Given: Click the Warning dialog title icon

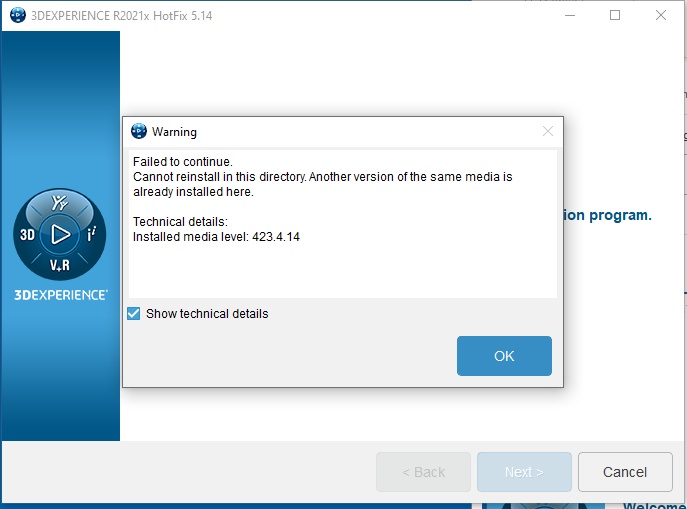Looking at the screenshot, I should pos(139,131).
